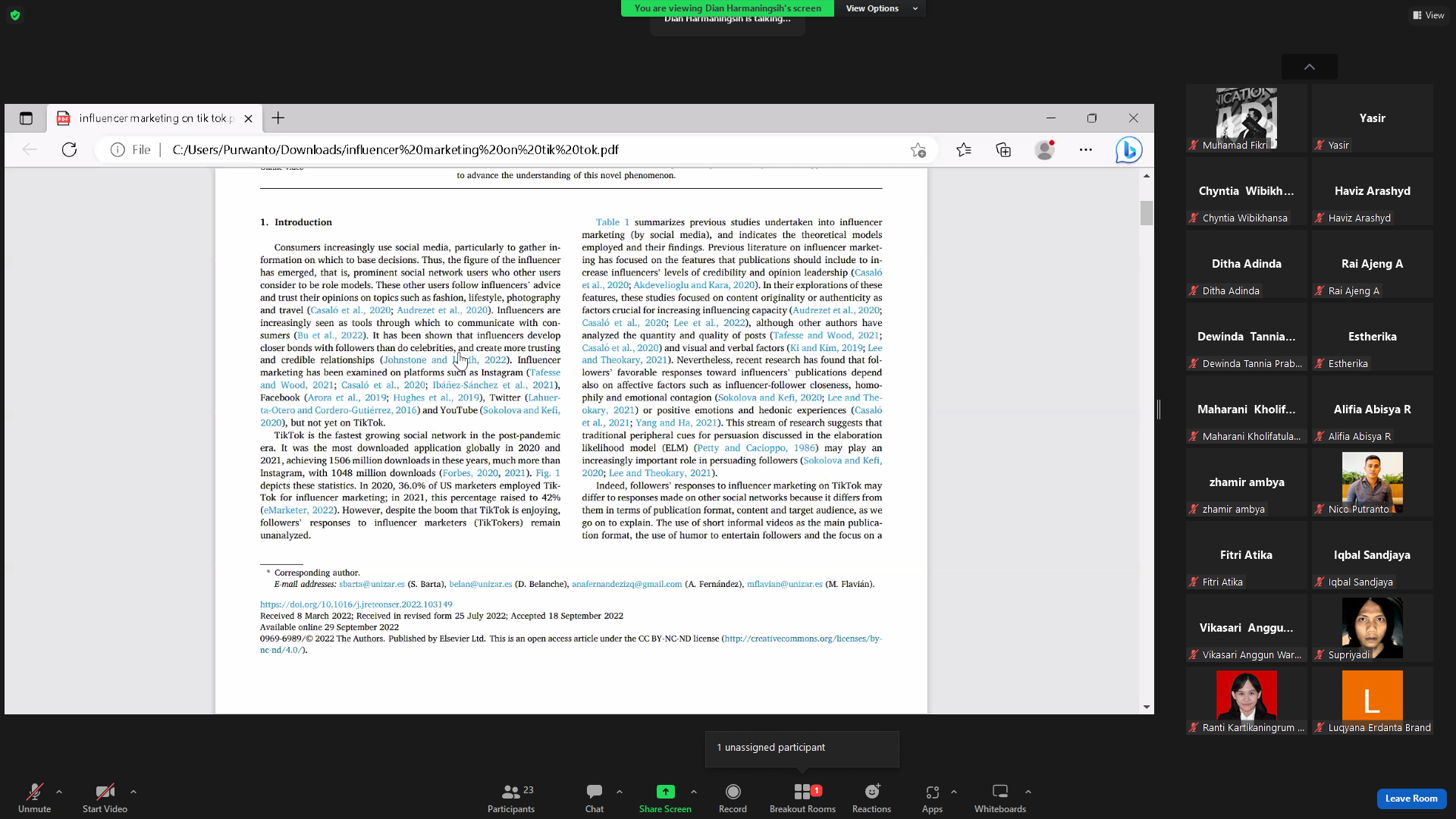The width and height of the screenshot is (1456, 819).
Task: Open the Reactions menu
Action: pyautogui.click(x=871, y=798)
